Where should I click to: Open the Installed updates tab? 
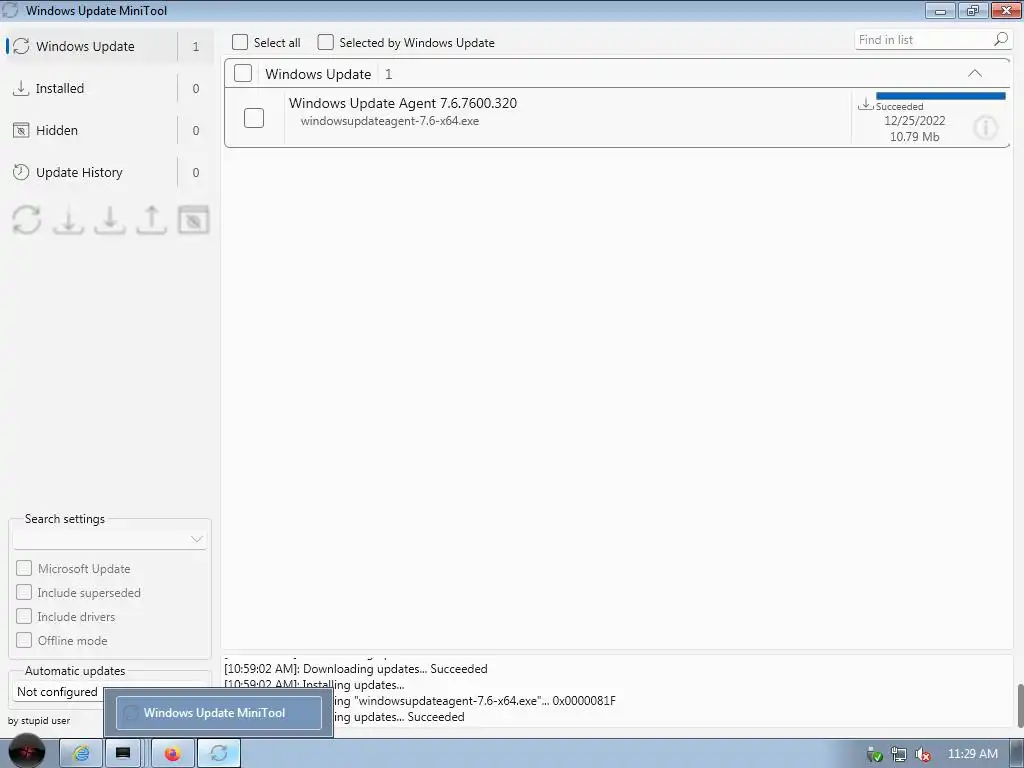point(110,88)
